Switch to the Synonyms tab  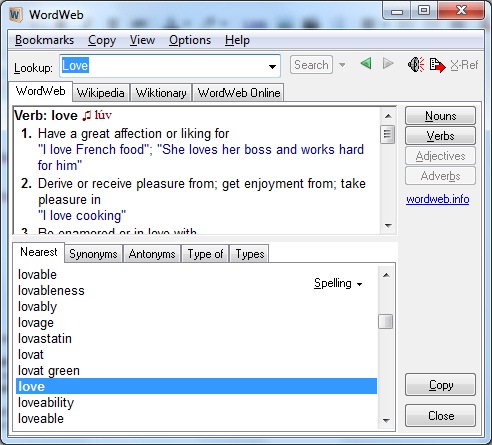pyautogui.click(x=93, y=254)
